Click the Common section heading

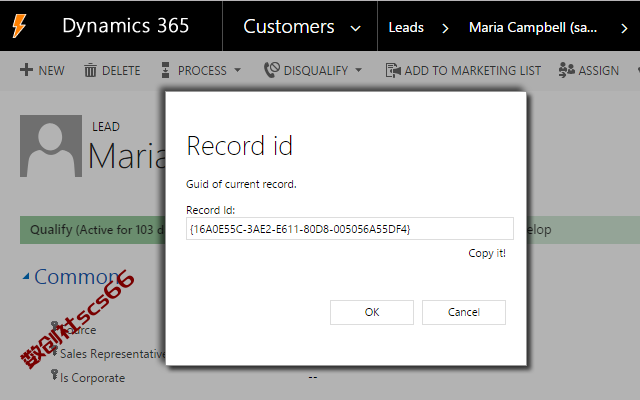click(x=77, y=277)
